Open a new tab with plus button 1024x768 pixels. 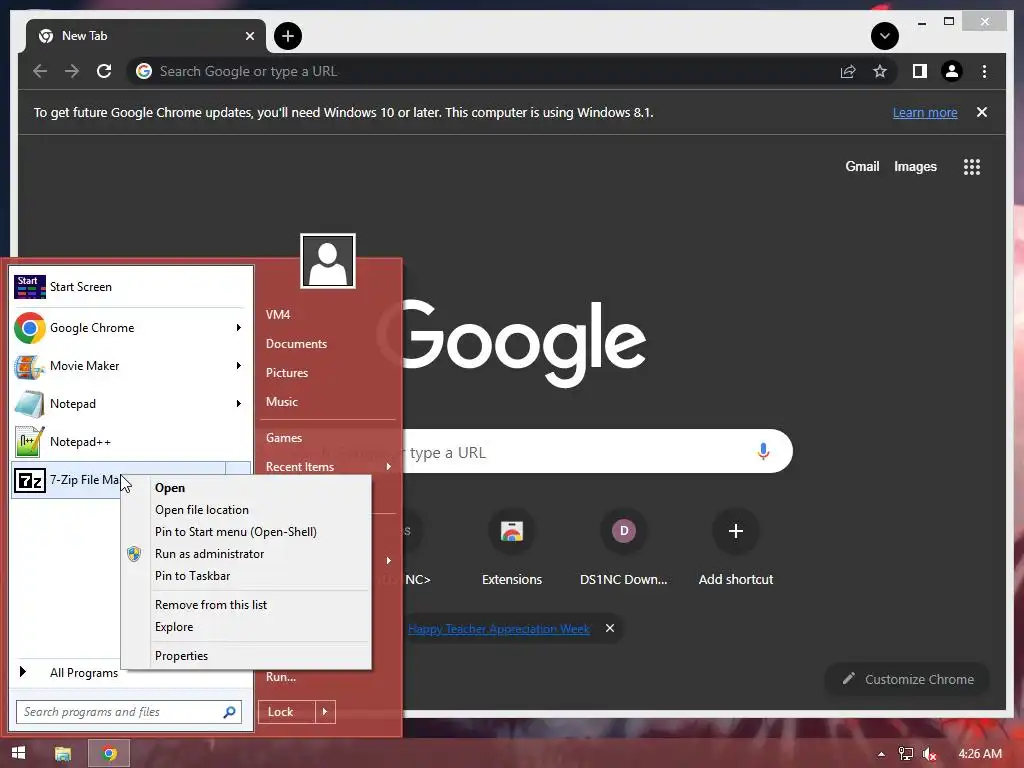pos(288,36)
